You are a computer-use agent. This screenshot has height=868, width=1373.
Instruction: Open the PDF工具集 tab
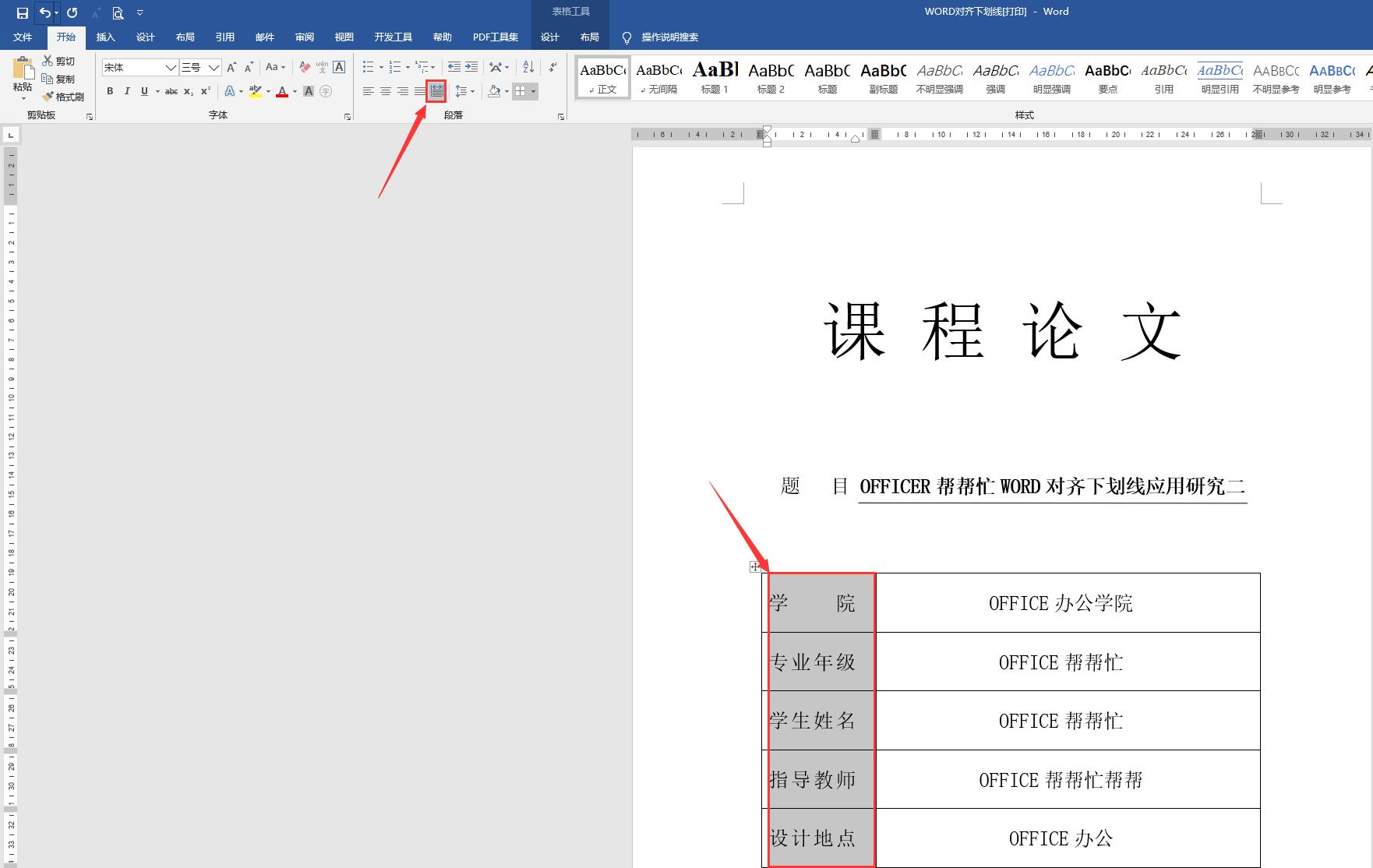[x=495, y=37]
